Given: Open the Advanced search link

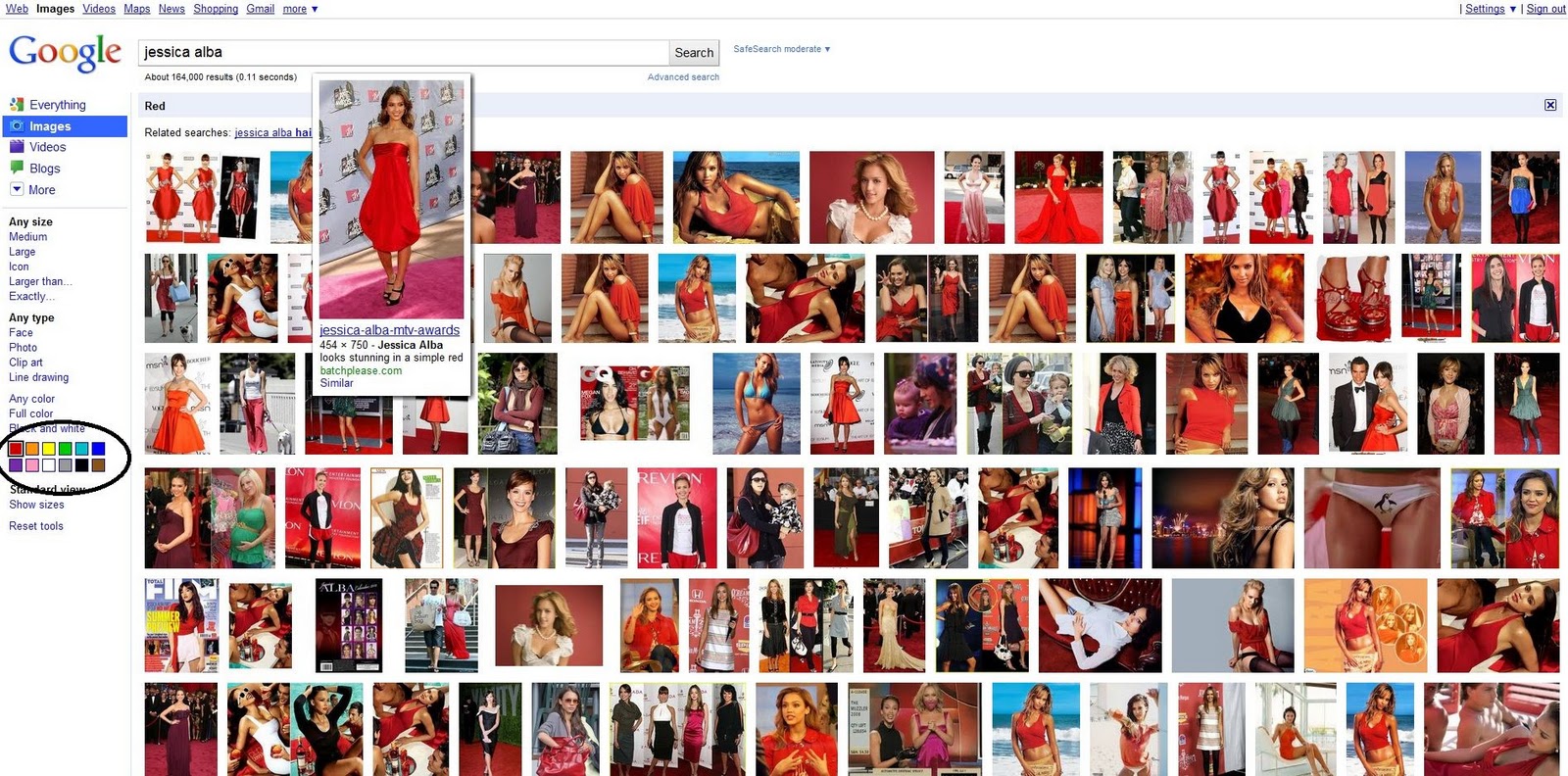Looking at the screenshot, I should coord(683,77).
